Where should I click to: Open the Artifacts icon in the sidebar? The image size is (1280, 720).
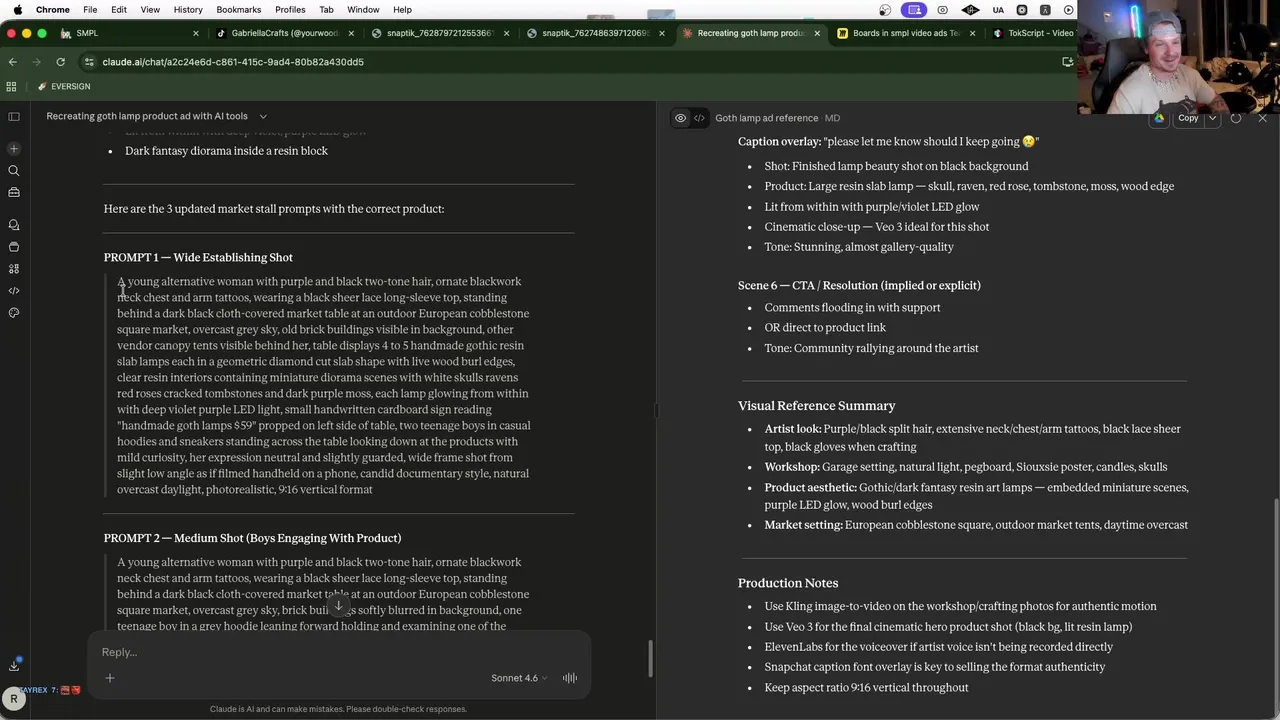click(x=14, y=269)
